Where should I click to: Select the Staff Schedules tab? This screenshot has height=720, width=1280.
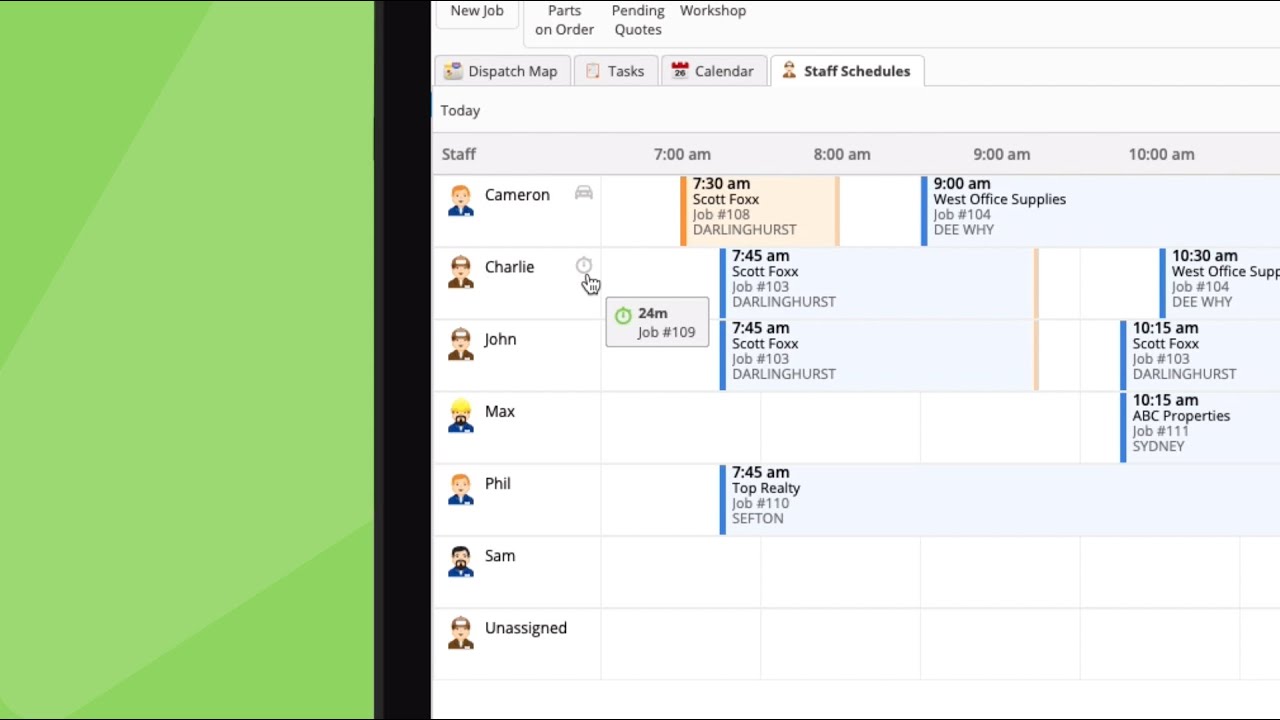[x=847, y=71]
